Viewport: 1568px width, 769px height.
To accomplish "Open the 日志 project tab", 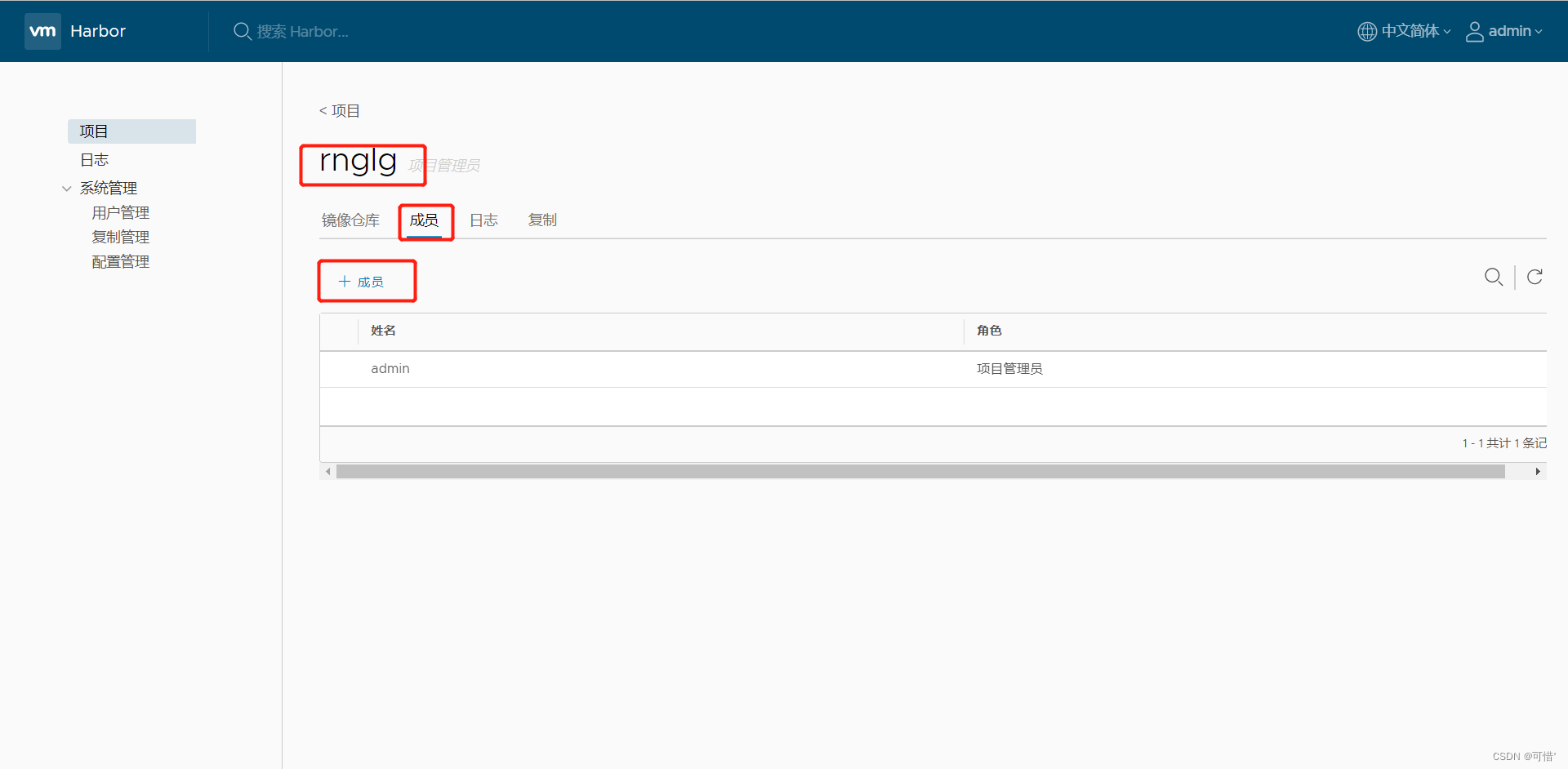I will [x=483, y=220].
